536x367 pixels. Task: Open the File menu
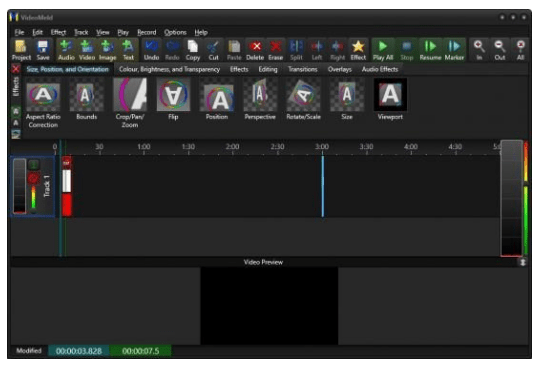[x=19, y=32]
